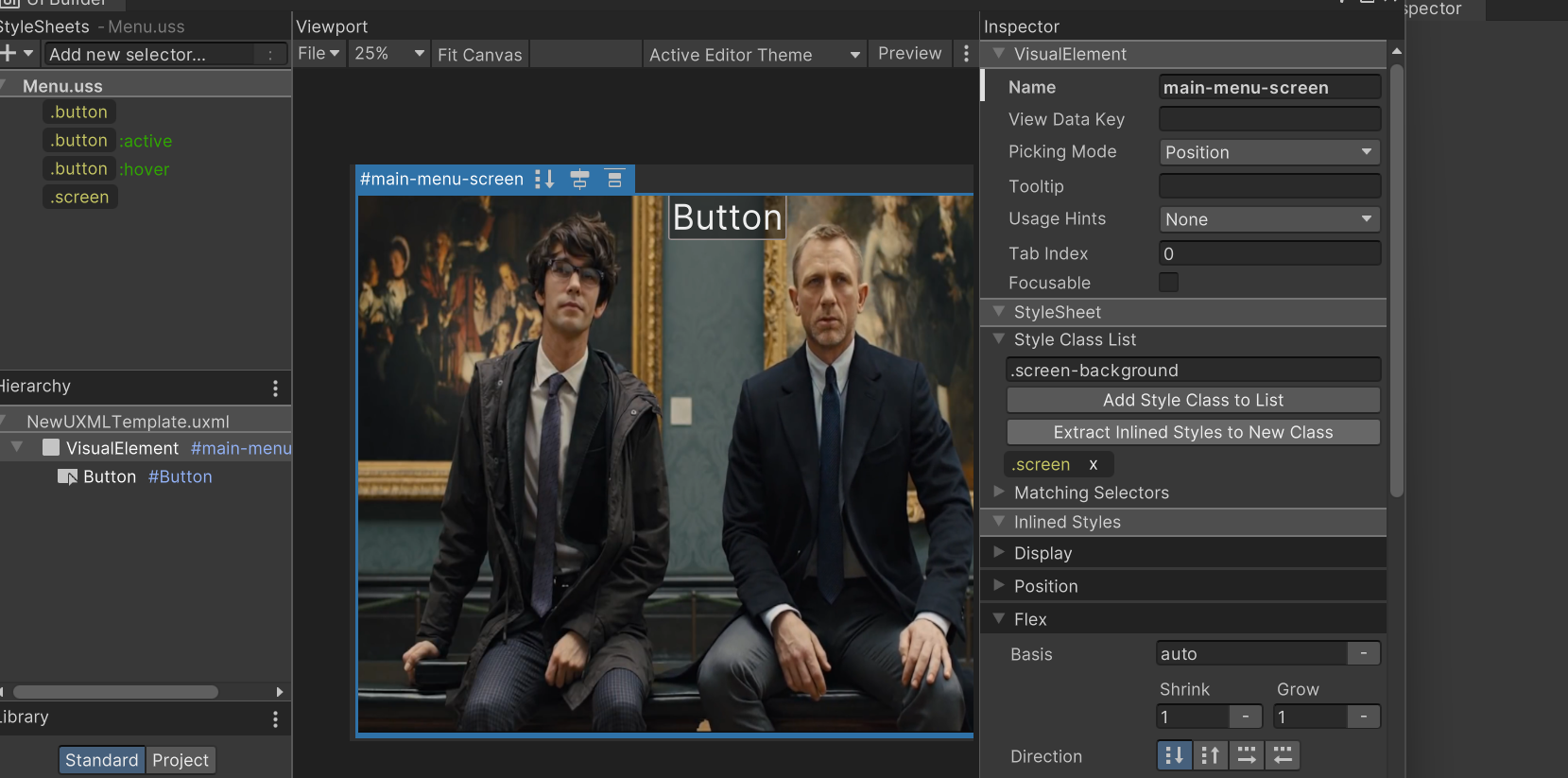The width and height of the screenshot is (1568, 778).
Task: Select the .button :active selector
Action: [x=110, y=141]
